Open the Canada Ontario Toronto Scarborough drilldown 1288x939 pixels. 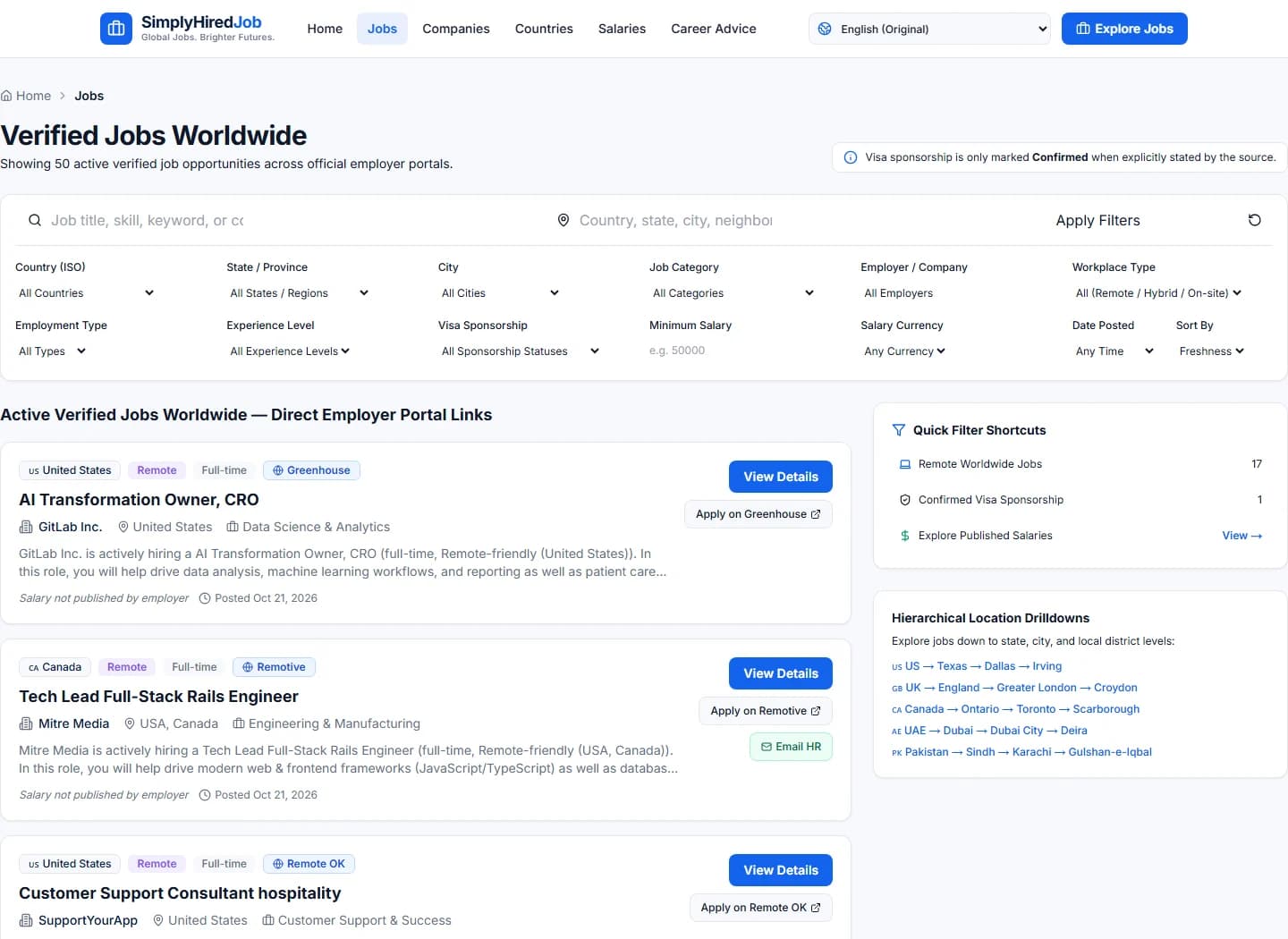(1016, 709)
